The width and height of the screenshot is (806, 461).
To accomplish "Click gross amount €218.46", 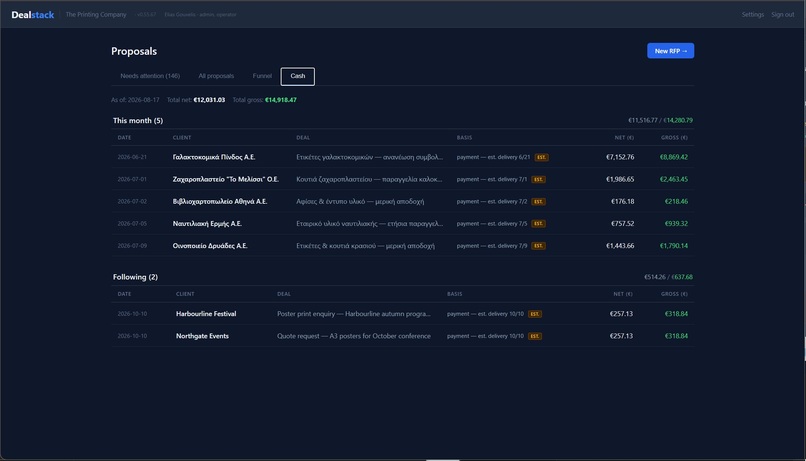I will (676, 201).
